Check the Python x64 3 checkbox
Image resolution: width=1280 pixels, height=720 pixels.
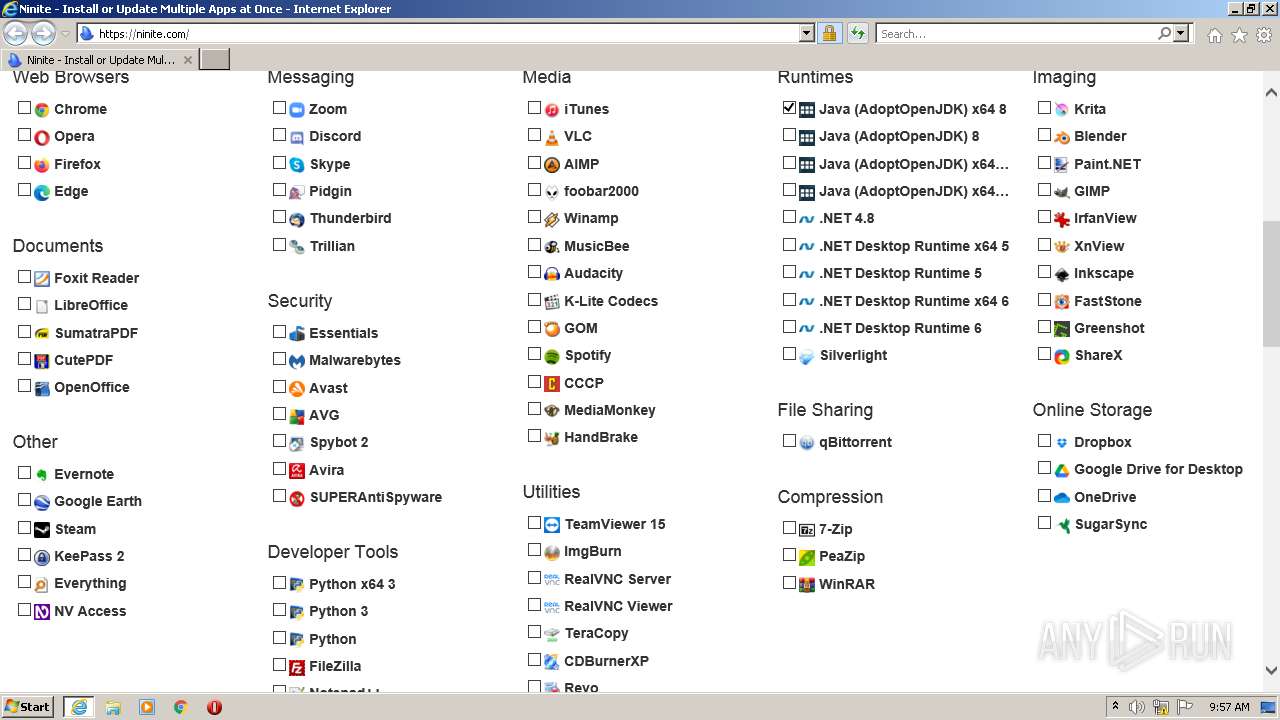point(279,582)
